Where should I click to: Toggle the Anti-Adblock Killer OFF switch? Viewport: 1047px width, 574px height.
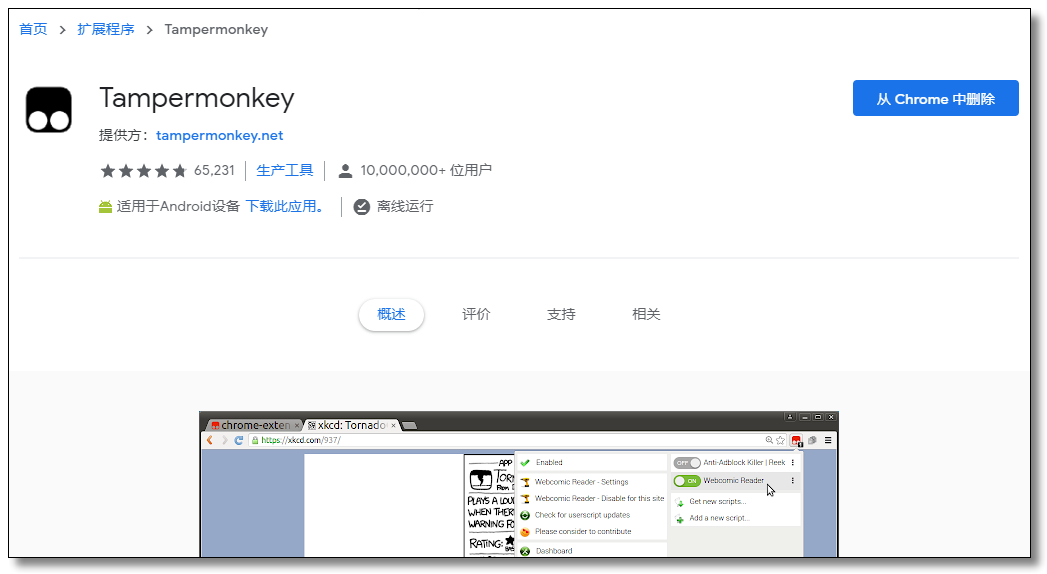pyautogui.click(x=686, y=463)
